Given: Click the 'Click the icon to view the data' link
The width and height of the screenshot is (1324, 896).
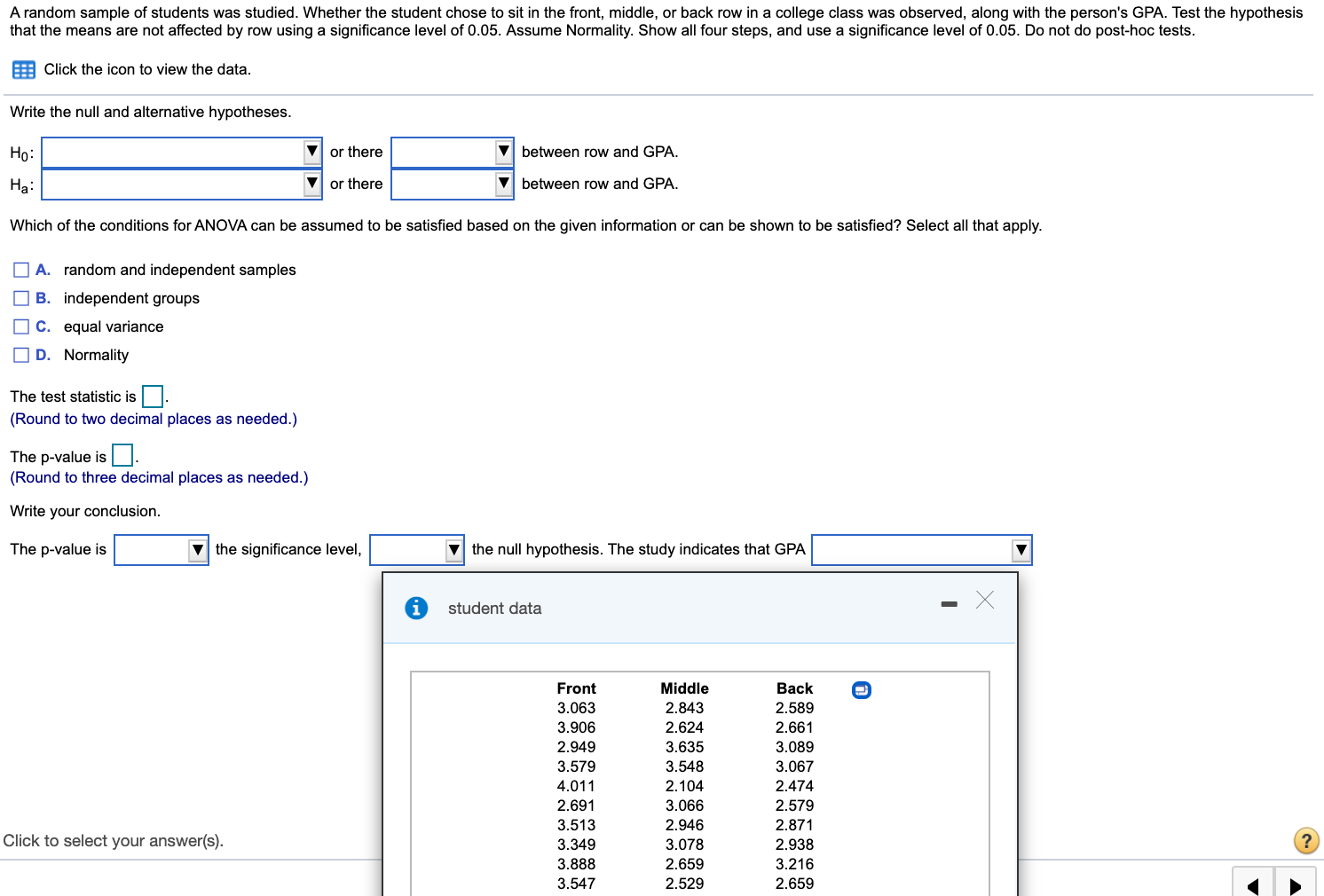Looking at the screenshot, I should (x=147, y=69).
